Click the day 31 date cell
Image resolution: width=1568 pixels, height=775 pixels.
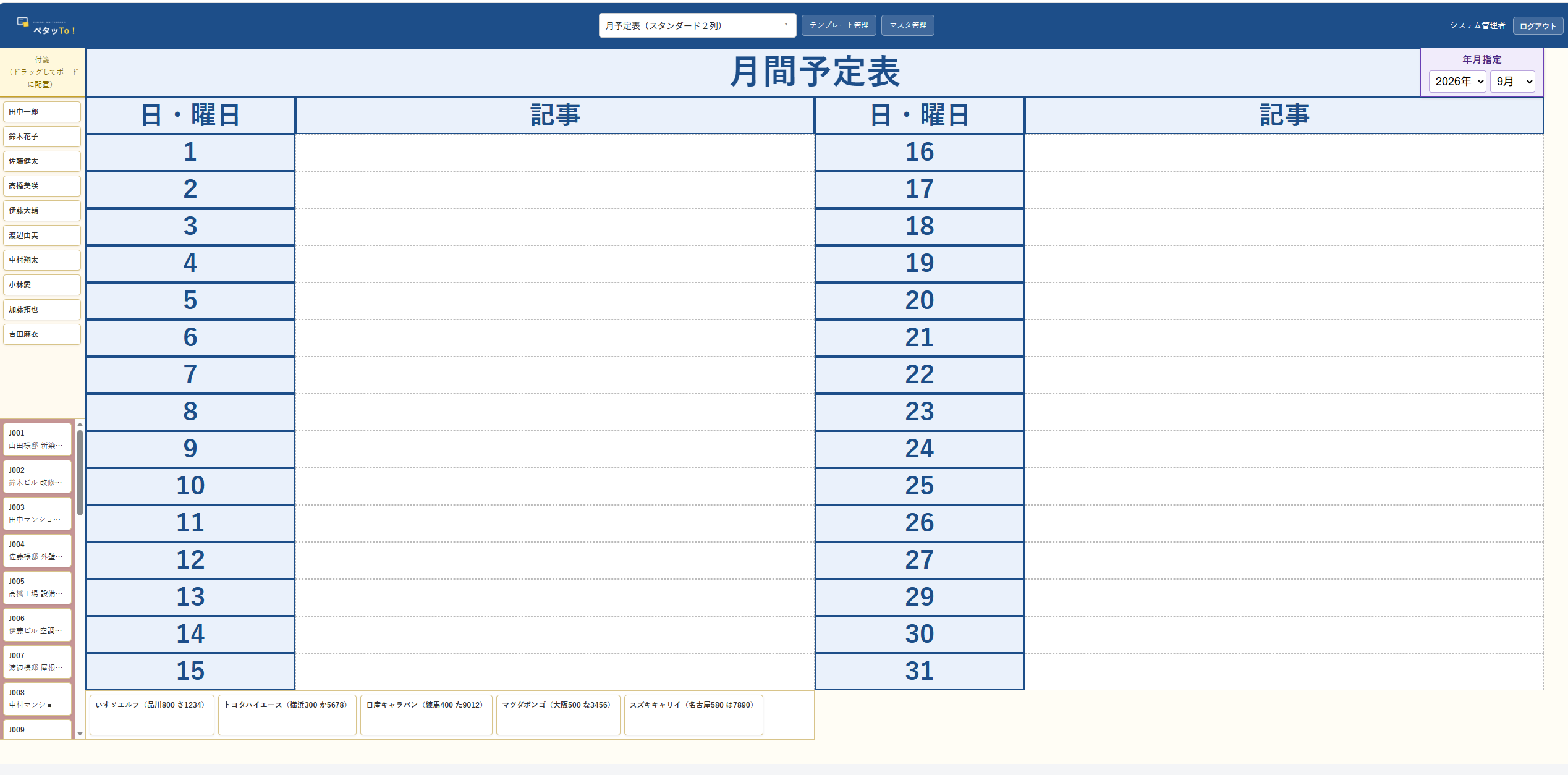(x=920, y=672)
